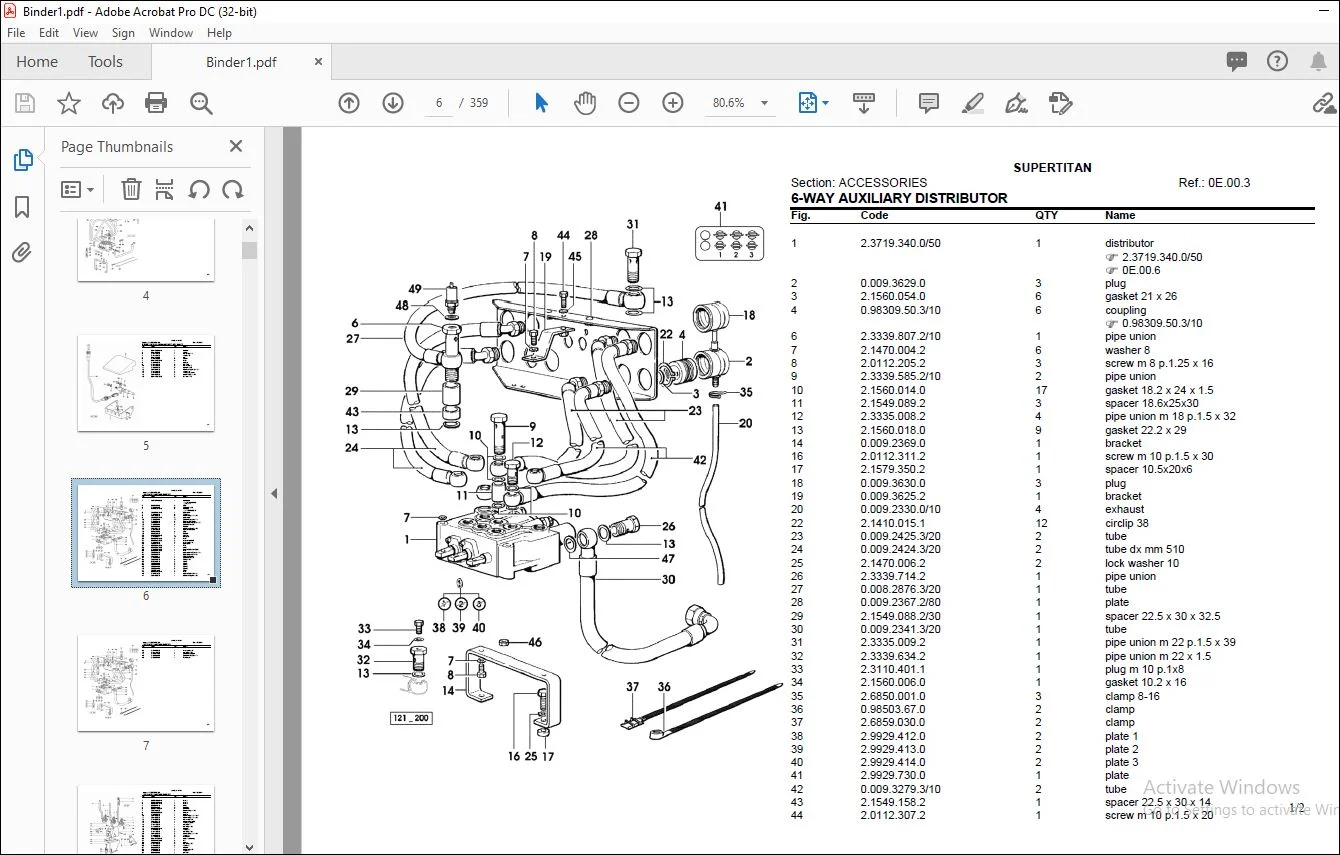Open the print pages thumbnail tool
Screen dimensions: 1340x855
tap(165, 189)
